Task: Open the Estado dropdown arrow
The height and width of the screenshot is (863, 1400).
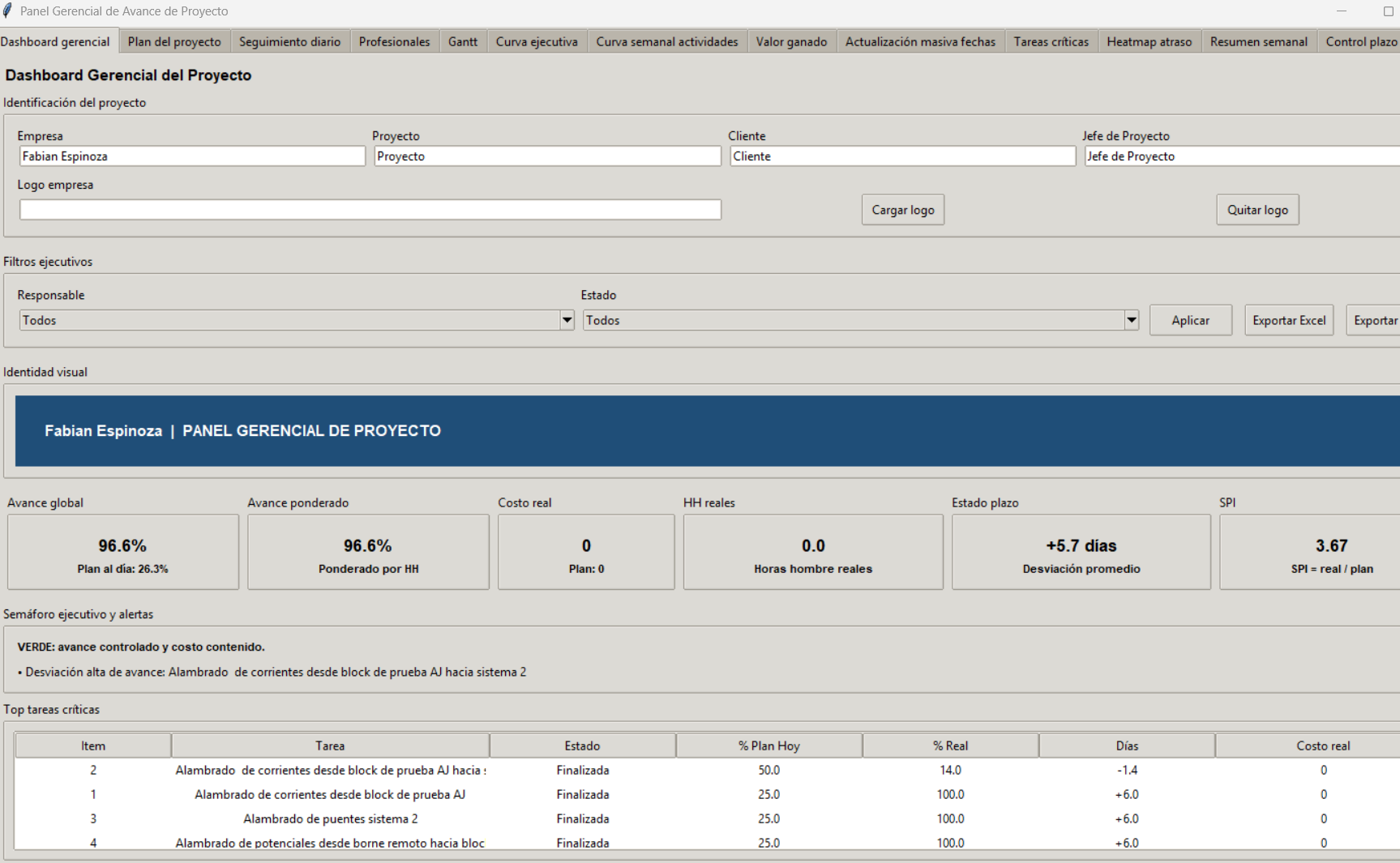Action: click(x=1132, y=320)
